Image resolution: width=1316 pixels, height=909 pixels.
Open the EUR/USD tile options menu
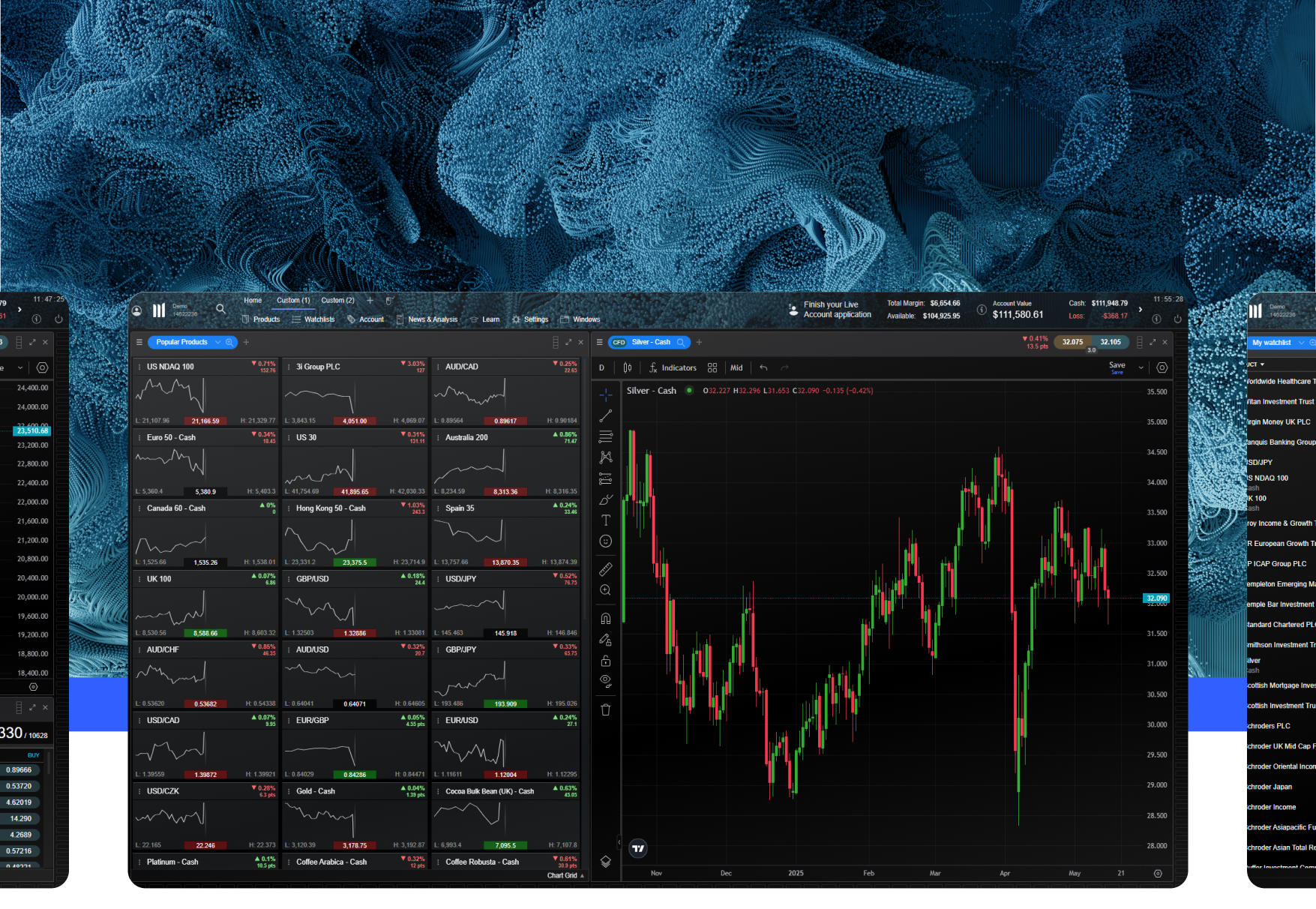coord(438,721)
